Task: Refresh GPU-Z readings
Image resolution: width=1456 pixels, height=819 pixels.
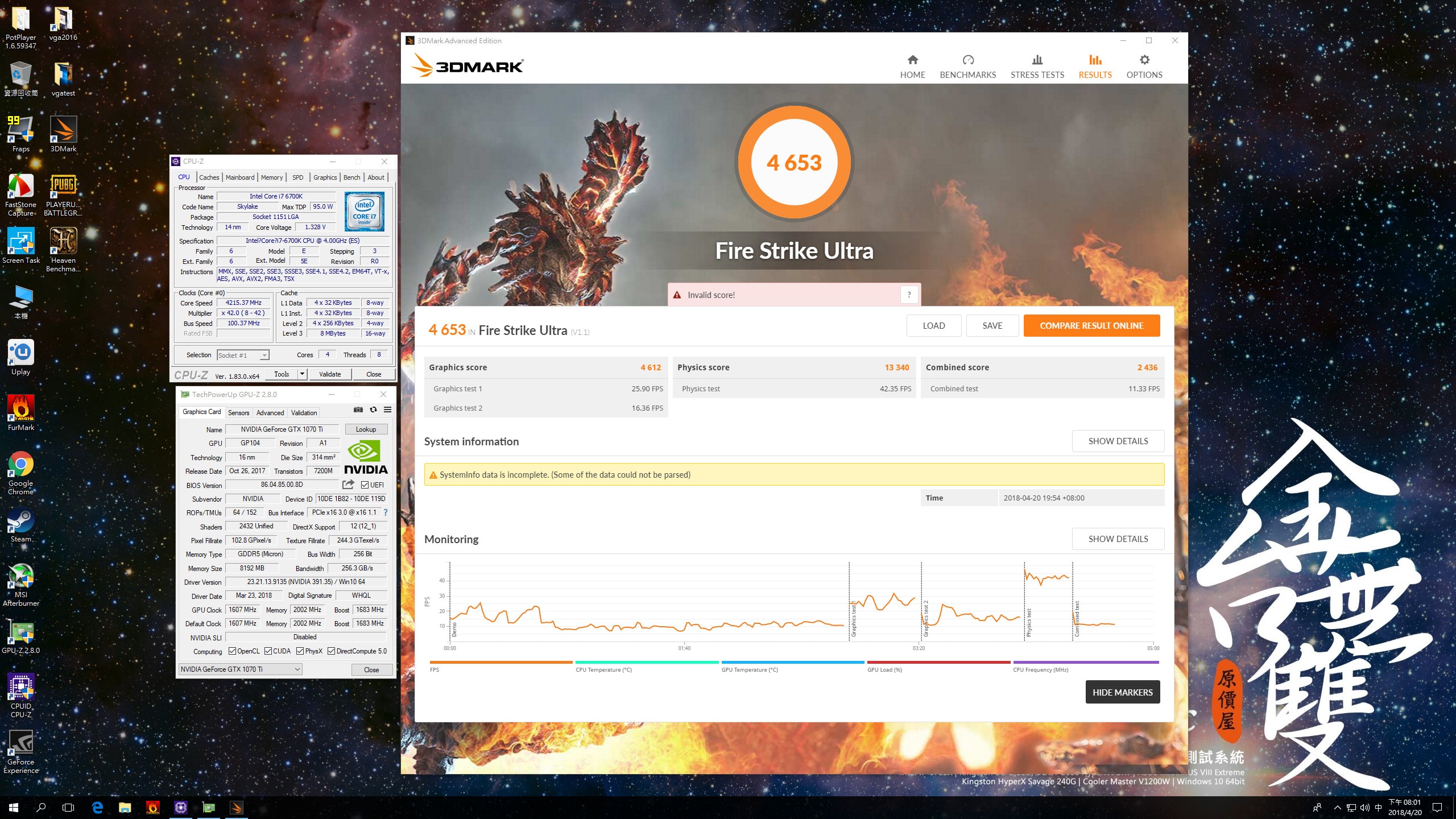Action: pyautogui.click(x=373, y=409)
